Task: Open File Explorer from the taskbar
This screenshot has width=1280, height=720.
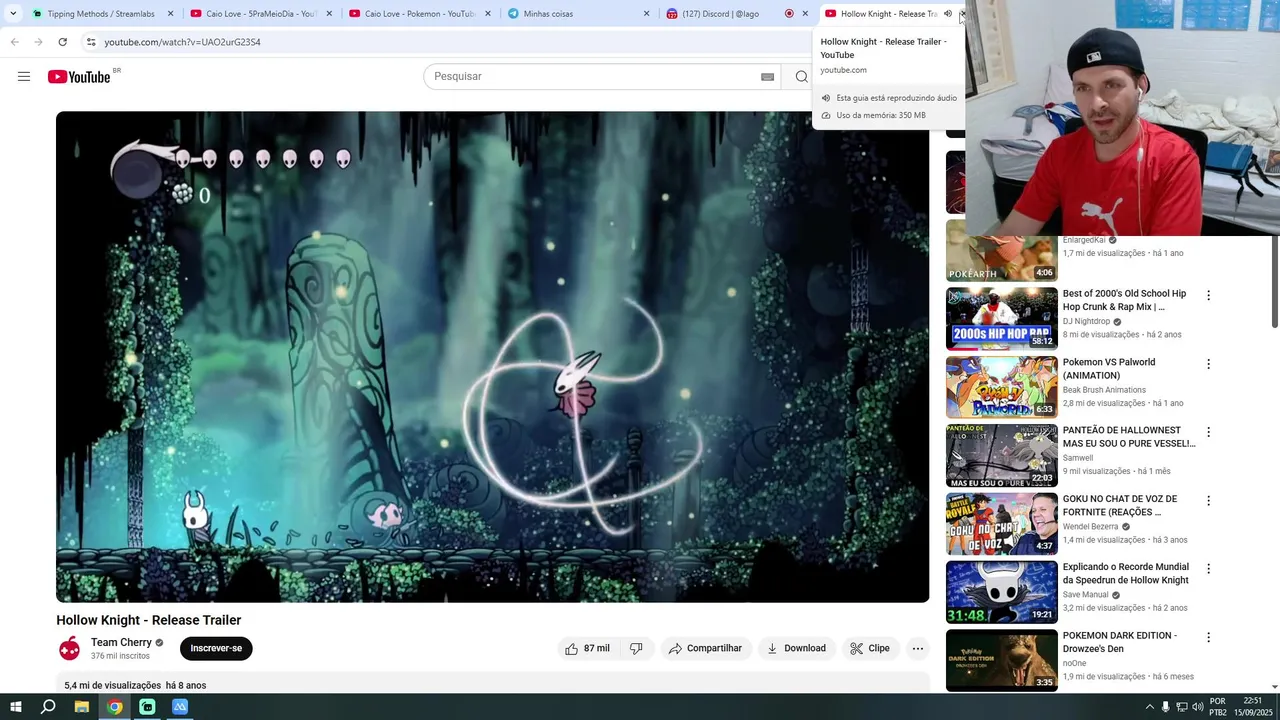Action: click(82, 707)
